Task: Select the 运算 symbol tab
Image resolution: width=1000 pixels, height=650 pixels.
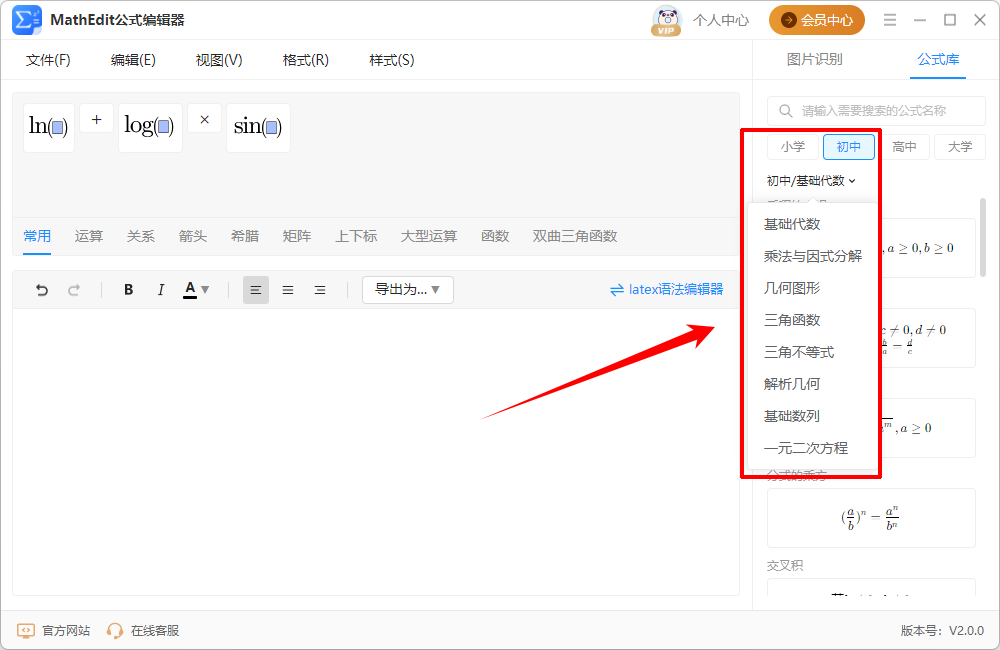Action: pos(89,236)
